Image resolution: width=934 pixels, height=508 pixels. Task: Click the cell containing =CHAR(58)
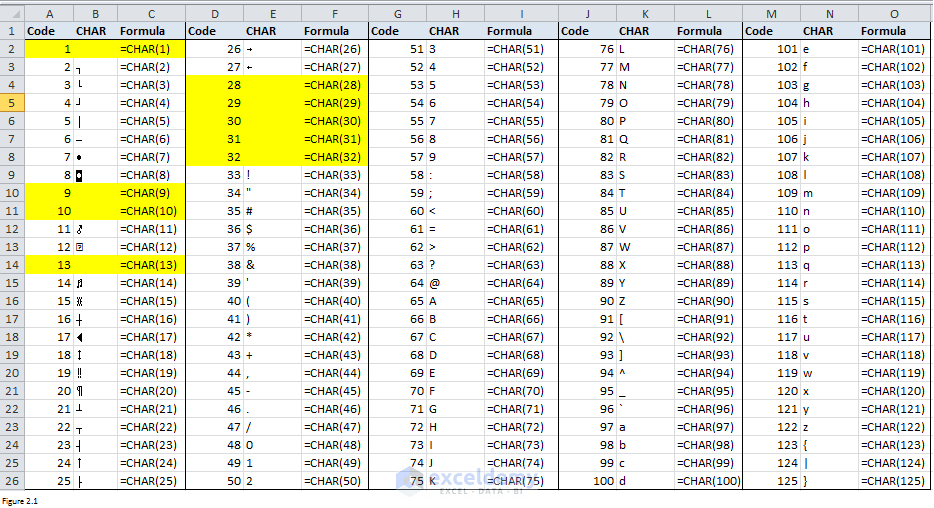[x=521, y=175]
